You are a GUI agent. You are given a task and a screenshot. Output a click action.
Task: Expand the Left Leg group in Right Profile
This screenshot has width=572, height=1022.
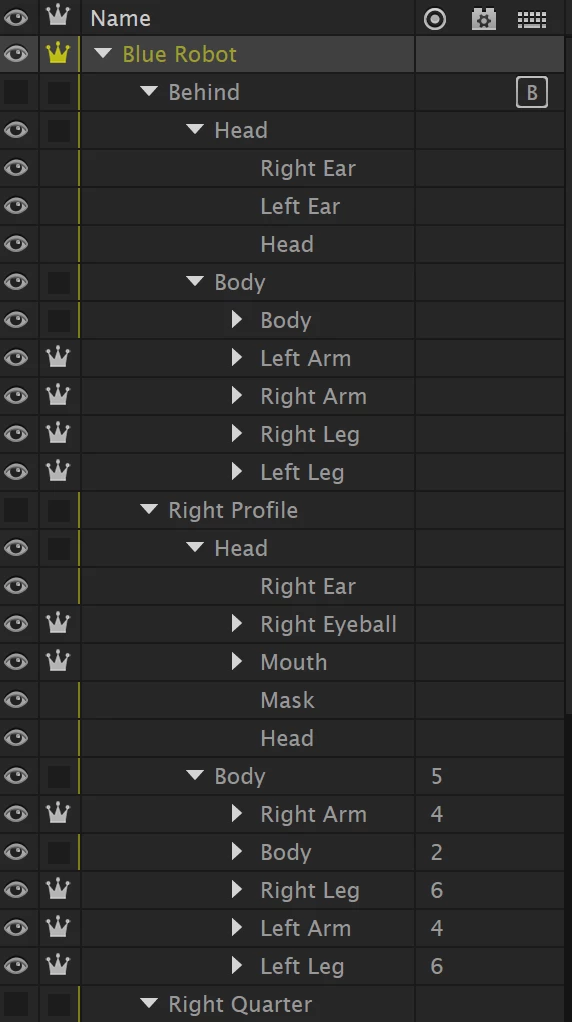[237, 965]
